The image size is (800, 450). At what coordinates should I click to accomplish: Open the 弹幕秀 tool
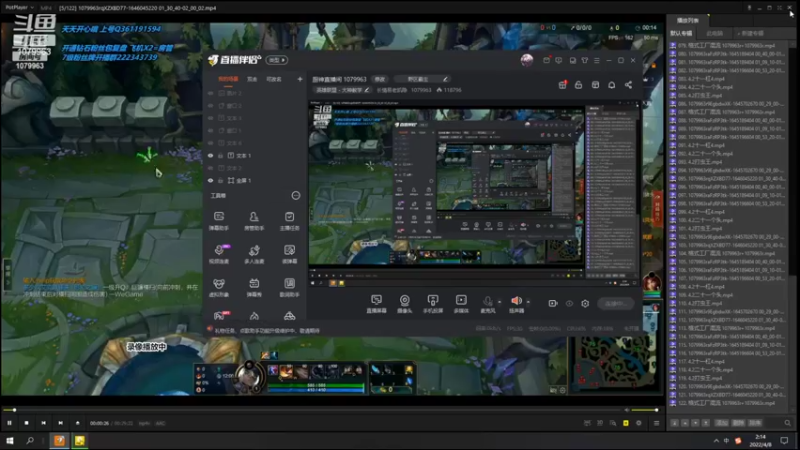click(x=254, y=288)
